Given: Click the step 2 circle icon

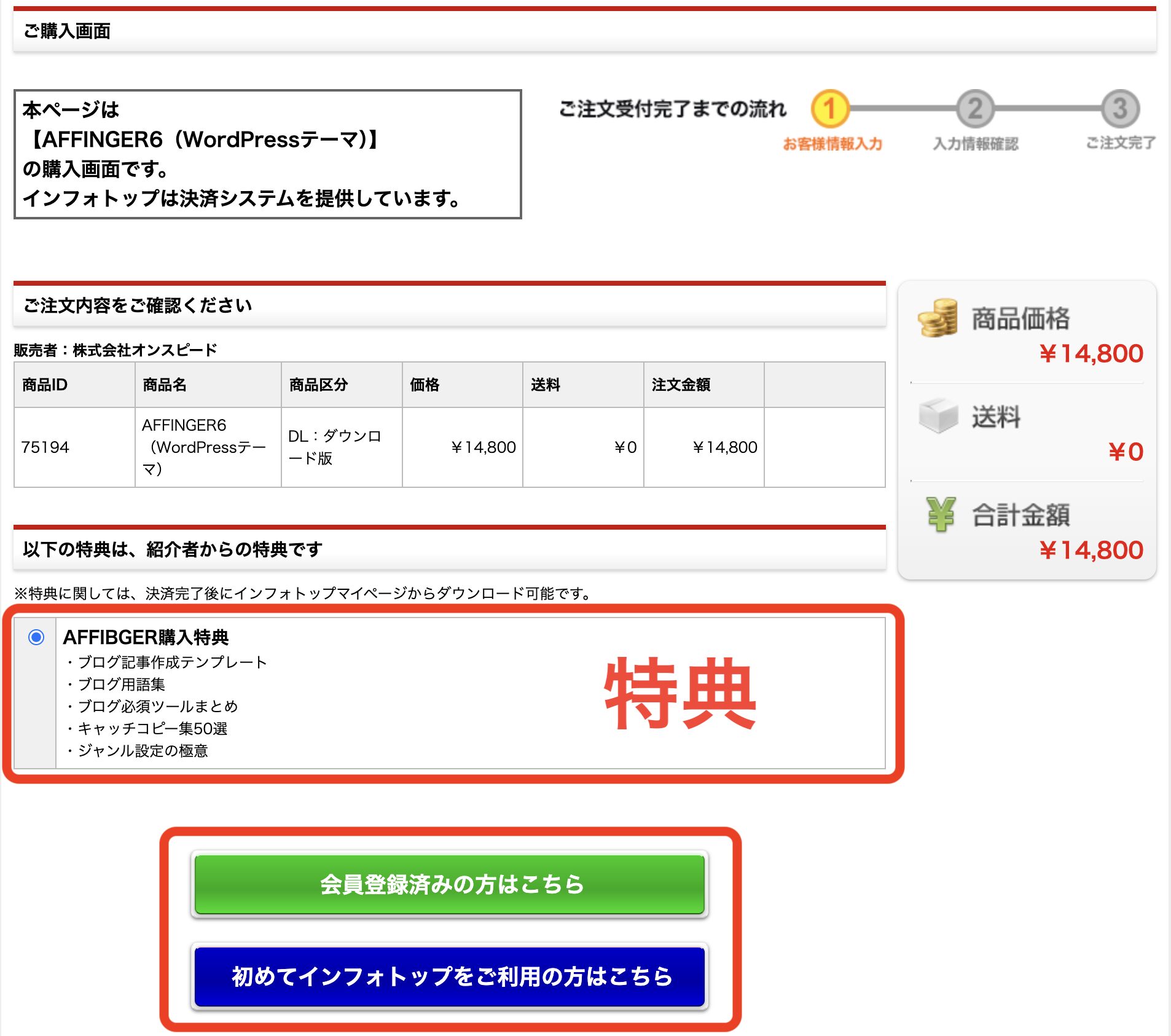Looking at the screenshot, I should pos(975,109).
